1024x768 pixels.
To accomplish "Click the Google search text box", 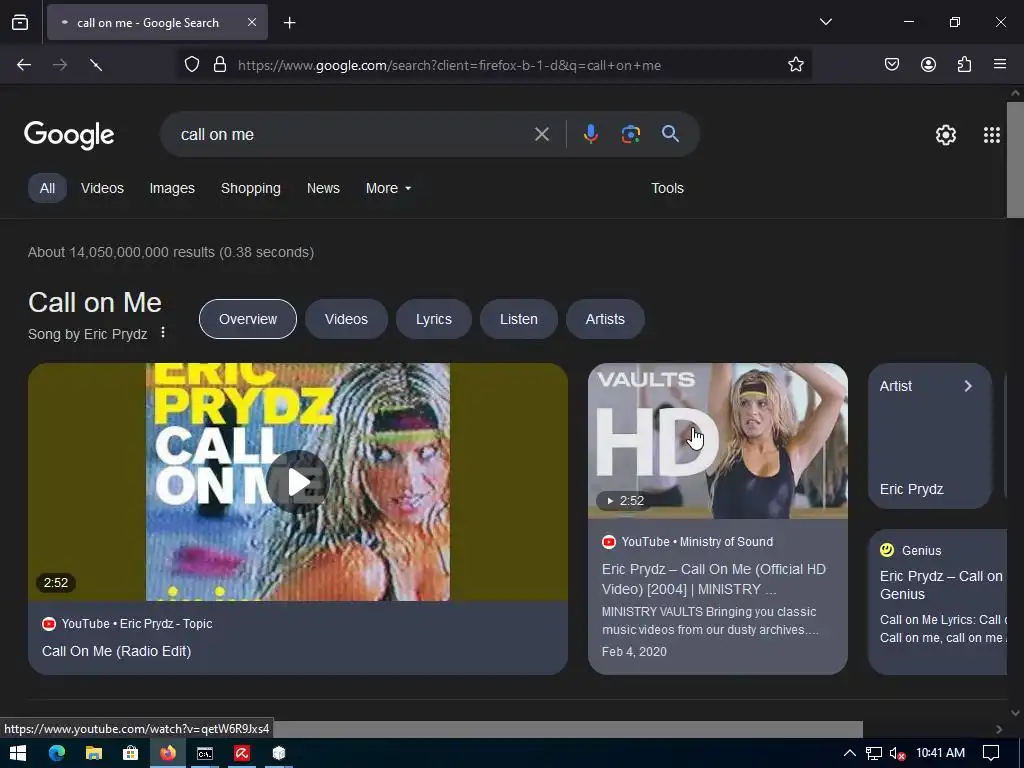I will click(349, 135).
